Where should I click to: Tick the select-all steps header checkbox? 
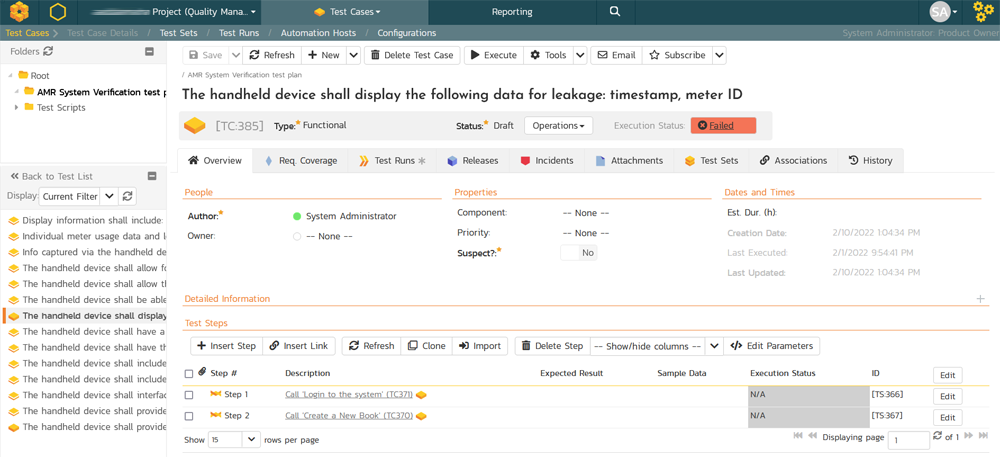click(x=189, y=374)
